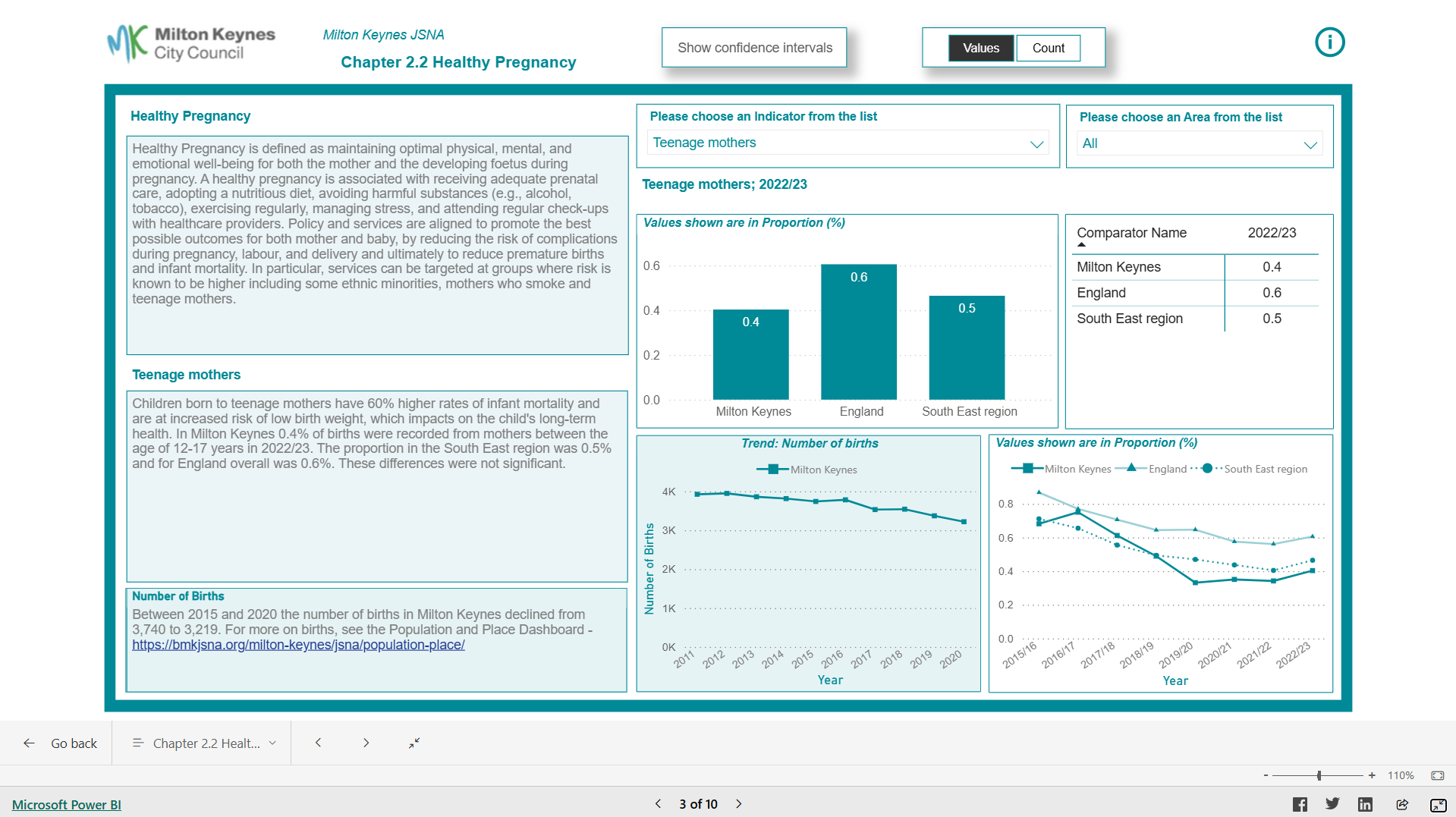Collapse view using the shrink arrows icon
Viewport: 1456px width, 817px height.
(x=414, y=743)
